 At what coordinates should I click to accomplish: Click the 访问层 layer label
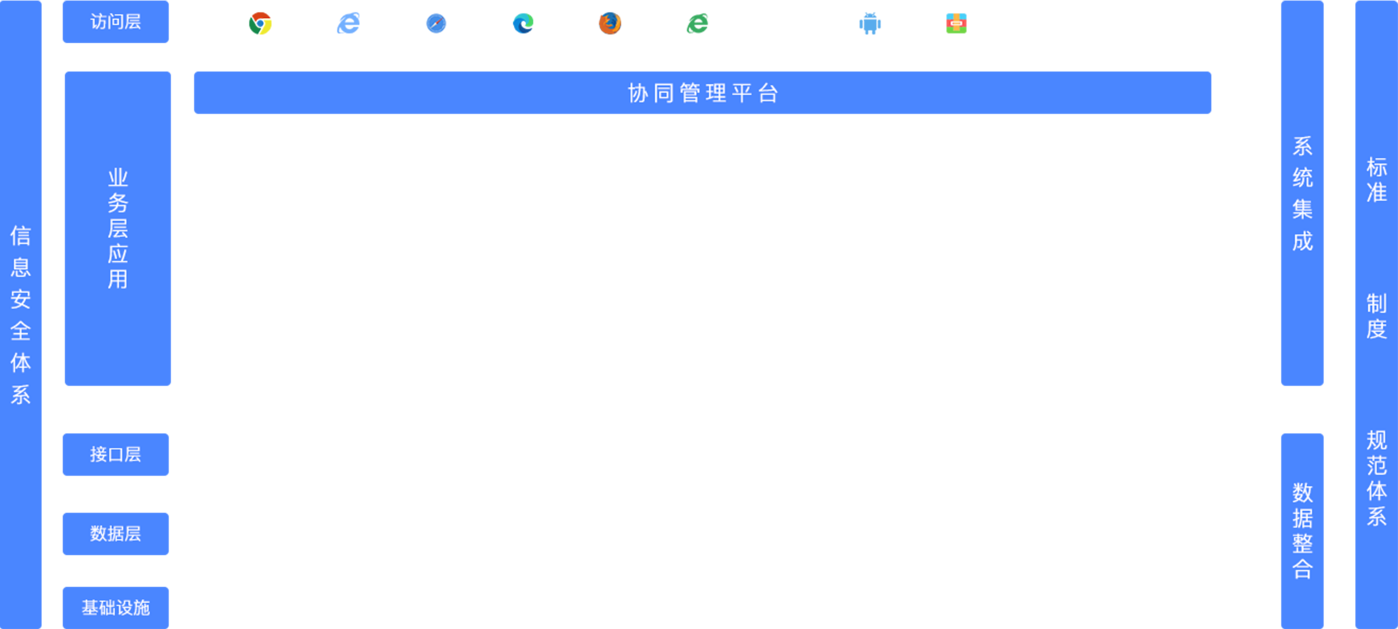(116, 22)
